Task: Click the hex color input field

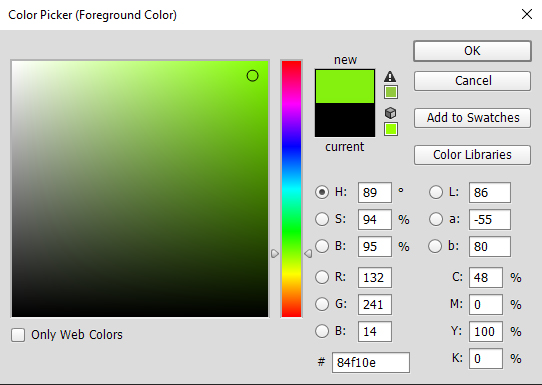Action: point(371,363)
